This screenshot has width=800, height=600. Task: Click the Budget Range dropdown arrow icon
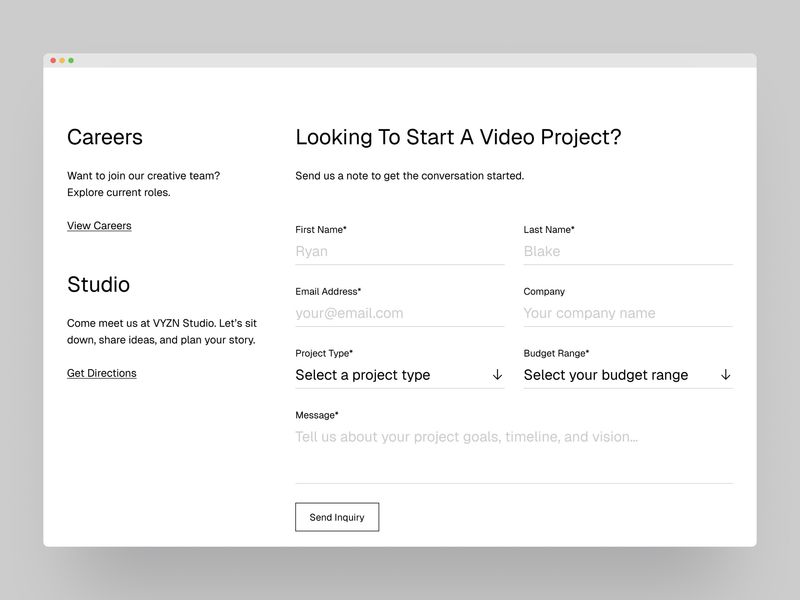point(726,374)
